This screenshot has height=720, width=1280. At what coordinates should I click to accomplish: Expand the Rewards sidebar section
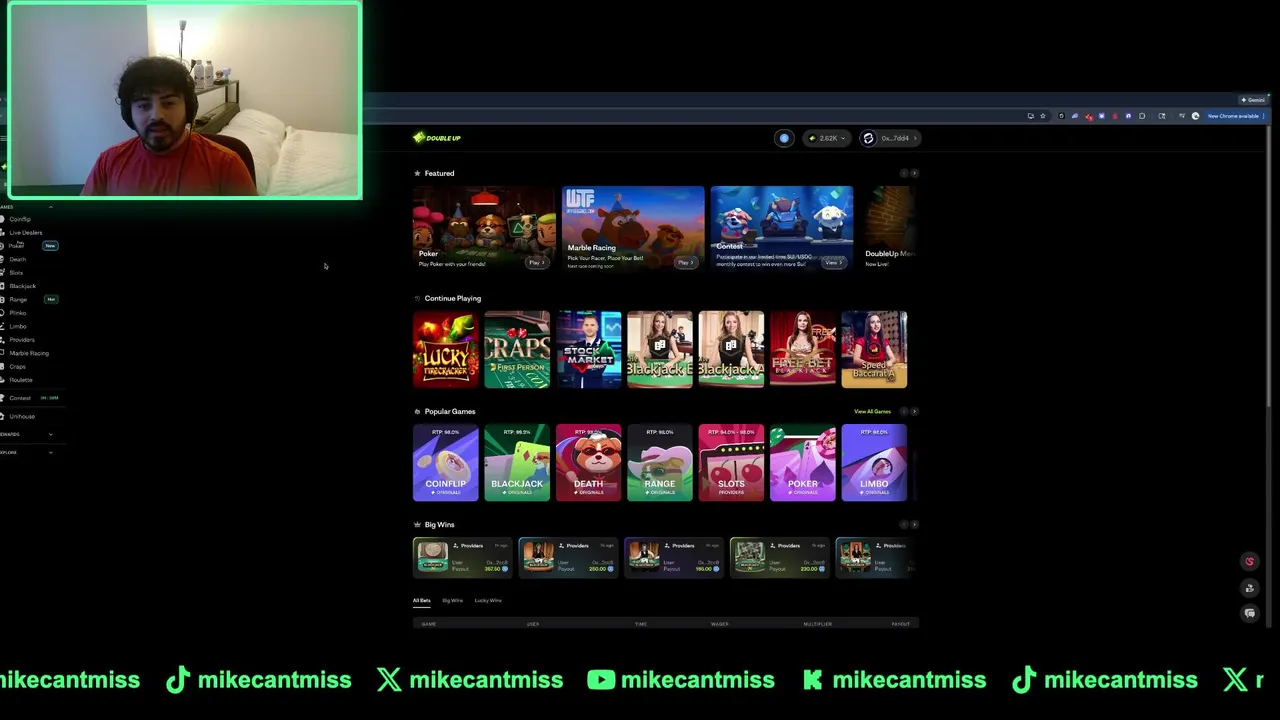[50, 434]
